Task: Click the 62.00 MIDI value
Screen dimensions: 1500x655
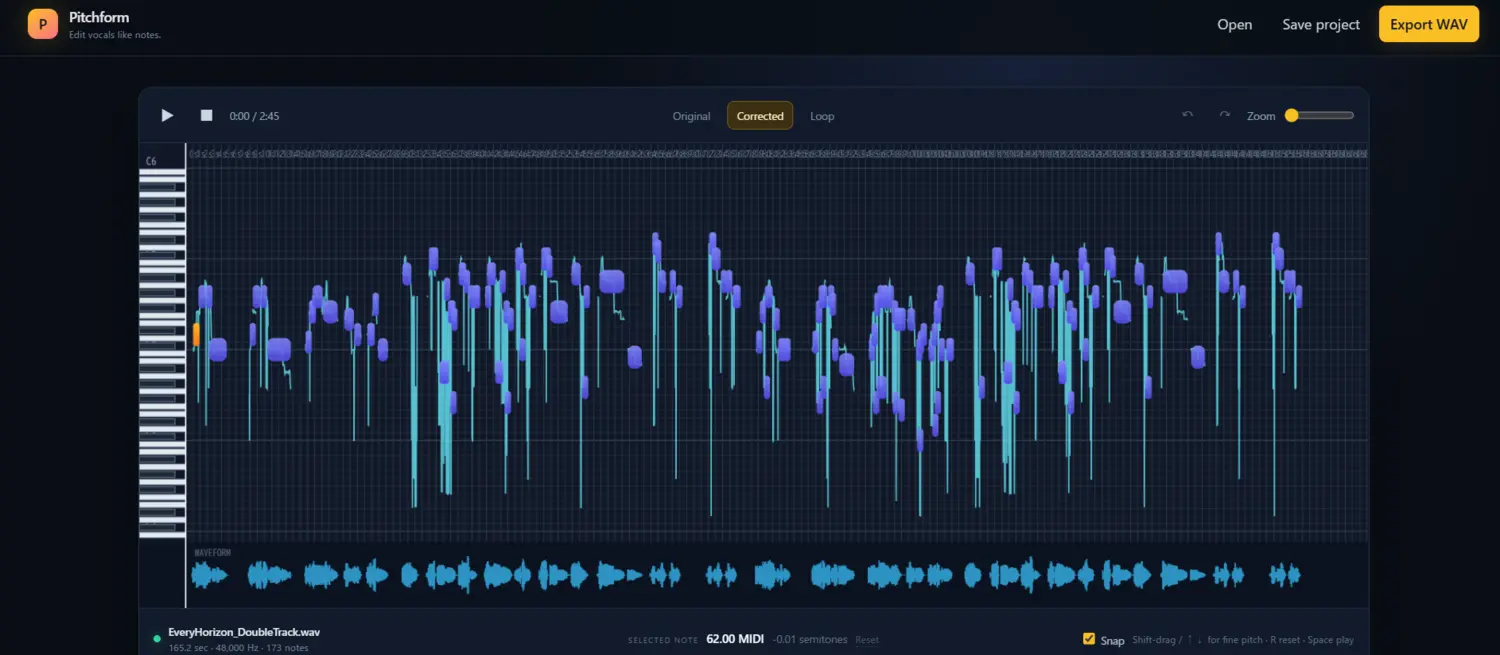Action: click(x=734, y=639)
